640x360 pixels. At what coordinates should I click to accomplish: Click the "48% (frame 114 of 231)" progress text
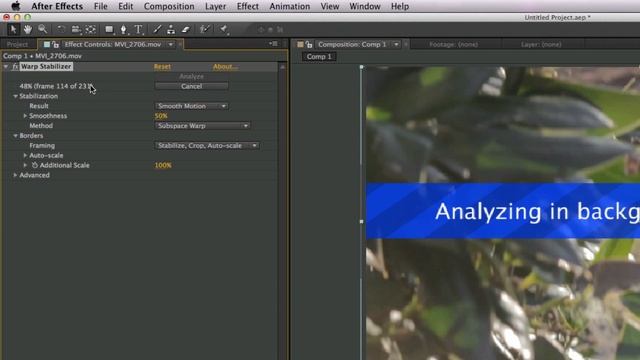[56, 86]
